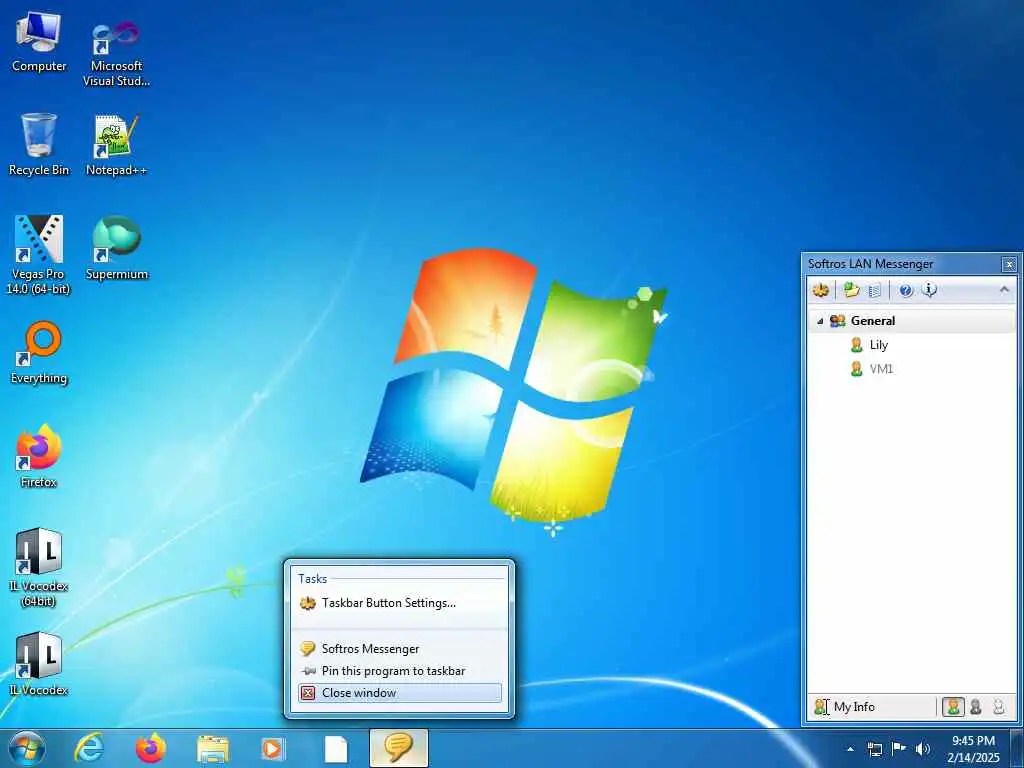
Task: Select the Everything search desktop shortcut
Action: pos(39,353)
